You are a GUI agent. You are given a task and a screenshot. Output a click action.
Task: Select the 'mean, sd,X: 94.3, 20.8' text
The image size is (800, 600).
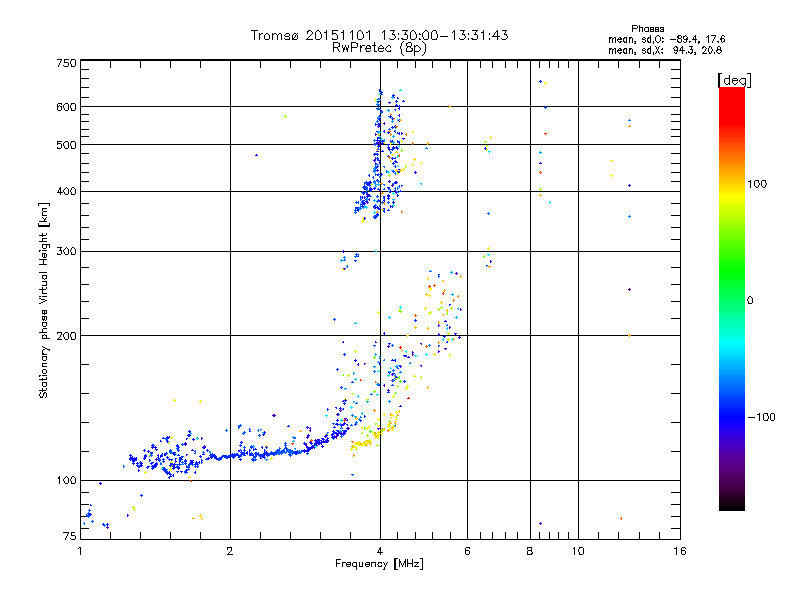tap(665, 50)
